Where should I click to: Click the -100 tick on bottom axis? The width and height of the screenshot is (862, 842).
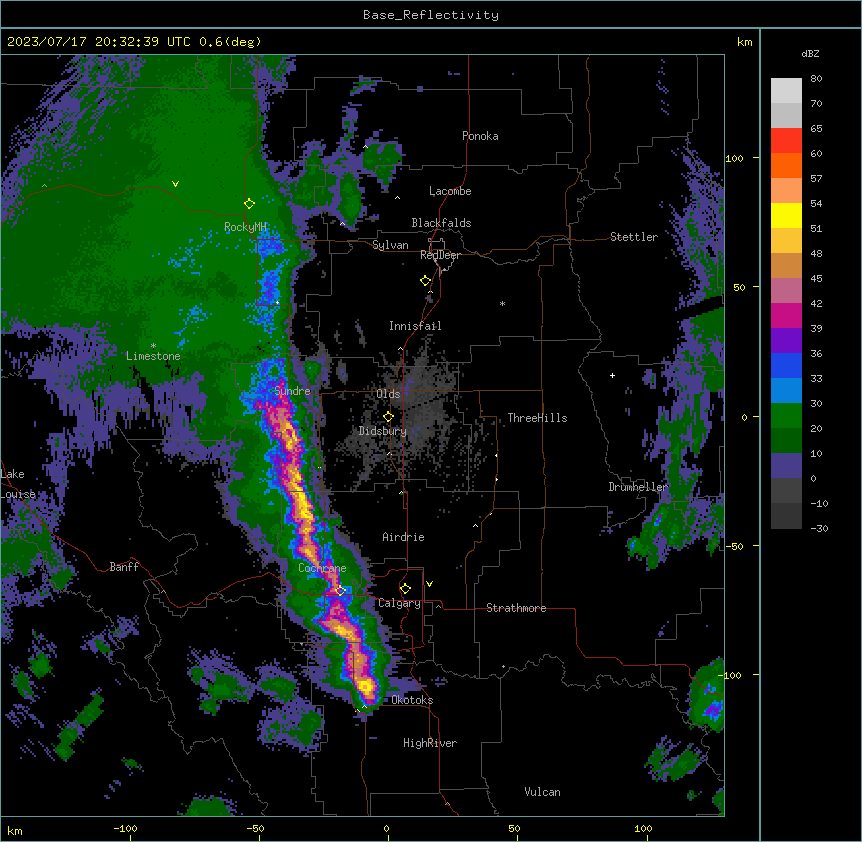tap(125, 828)
